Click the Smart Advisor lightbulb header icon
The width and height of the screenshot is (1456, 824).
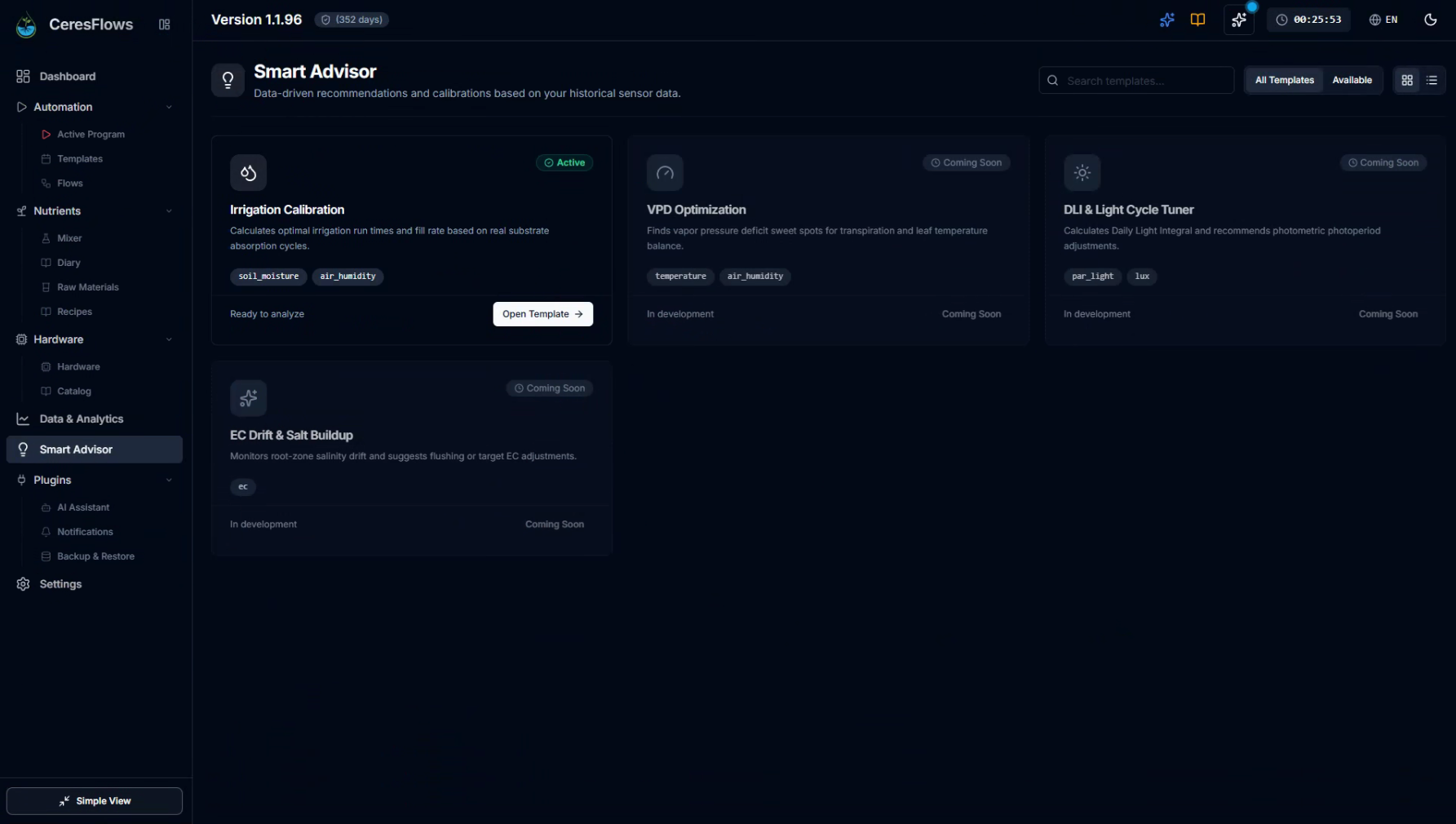[x=228, y=80]
